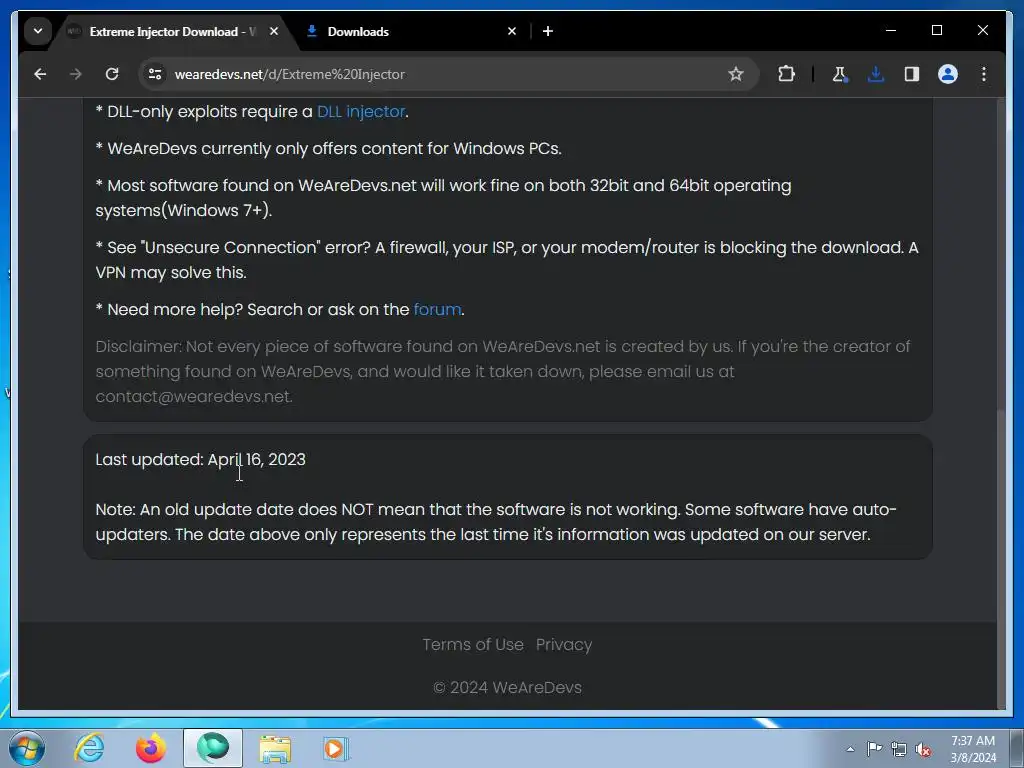Minimize the browser window
This screenshot has width=1024, height=768.
pyautogui.click(x=891, y=31)
